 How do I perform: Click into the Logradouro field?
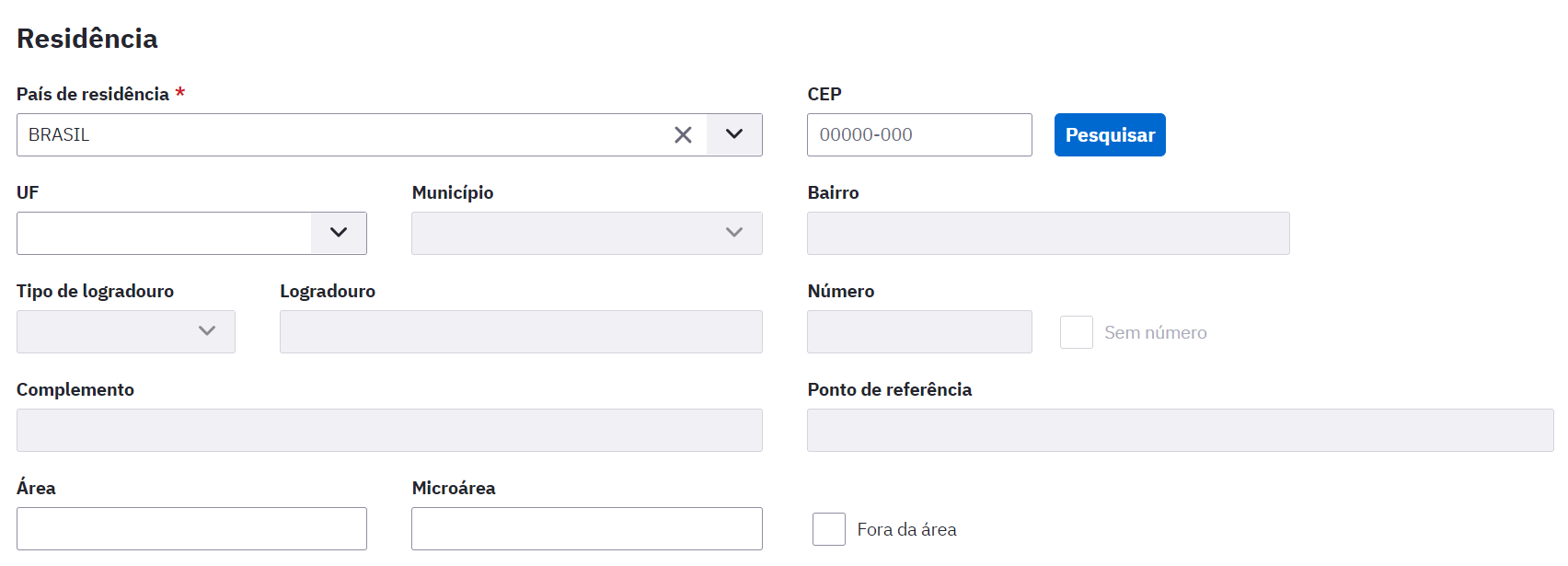[x=521, y=331]
